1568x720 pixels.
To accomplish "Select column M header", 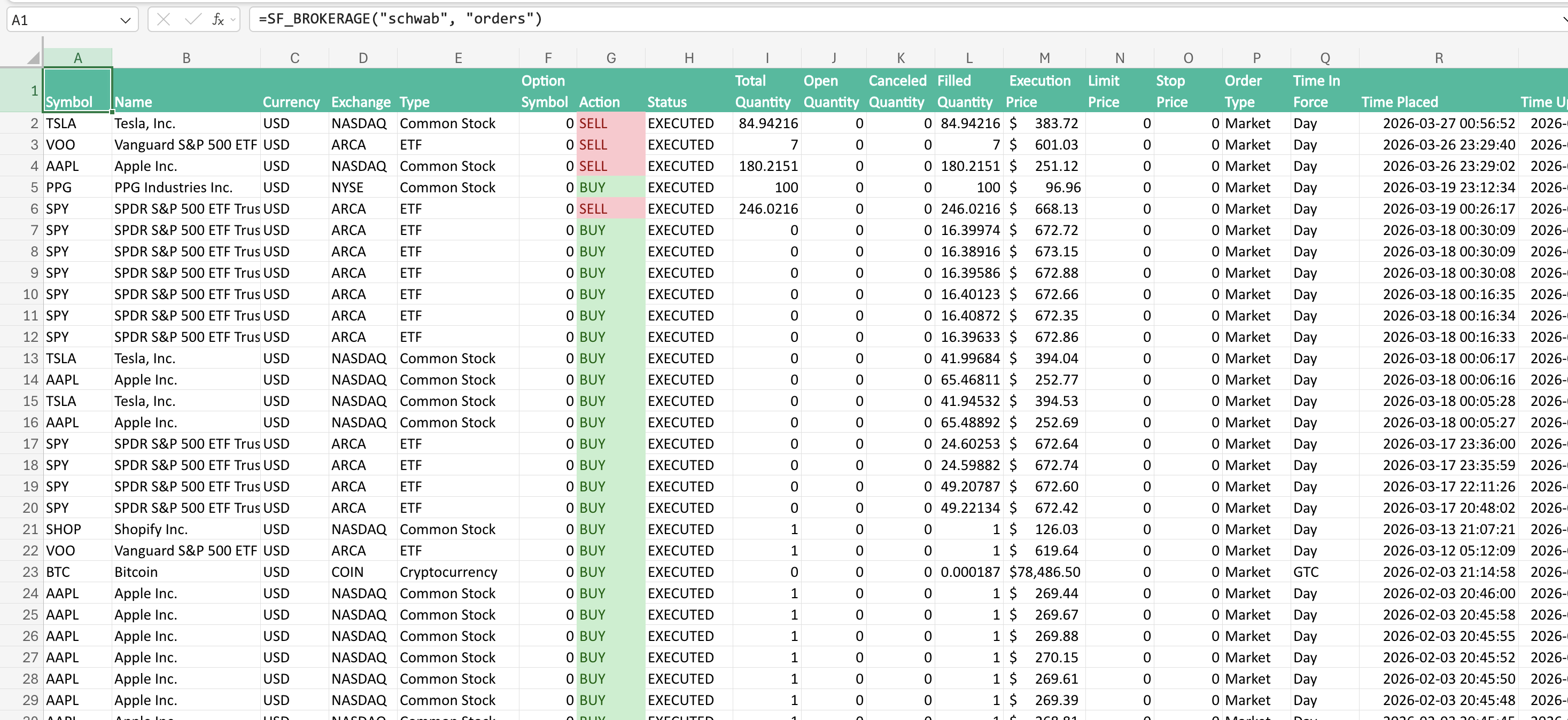I will click(1044, 58).
